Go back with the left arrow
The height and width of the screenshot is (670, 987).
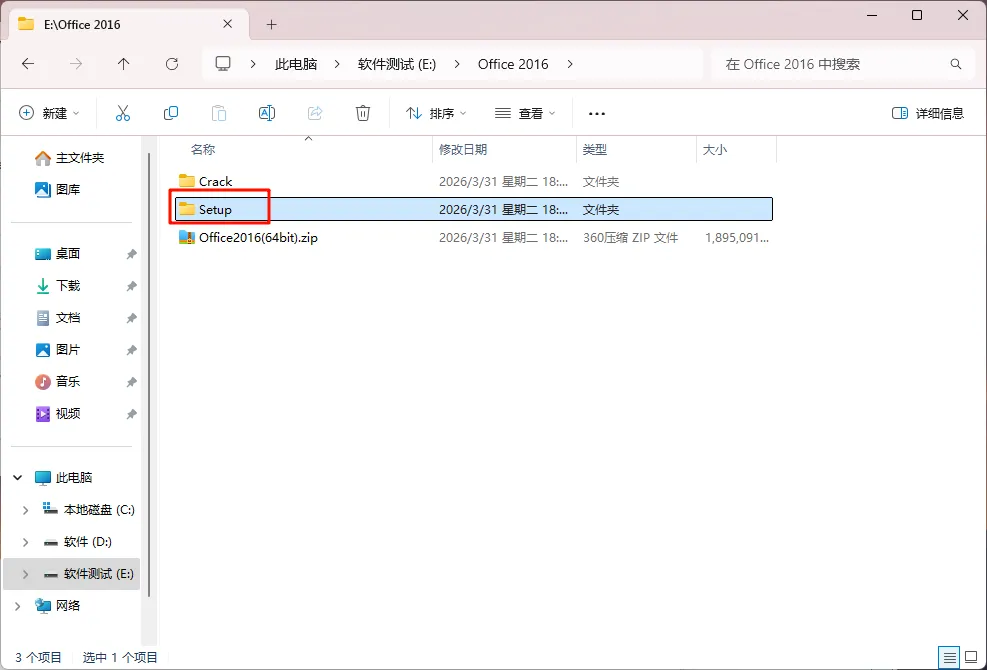click(x=28, y=64)
